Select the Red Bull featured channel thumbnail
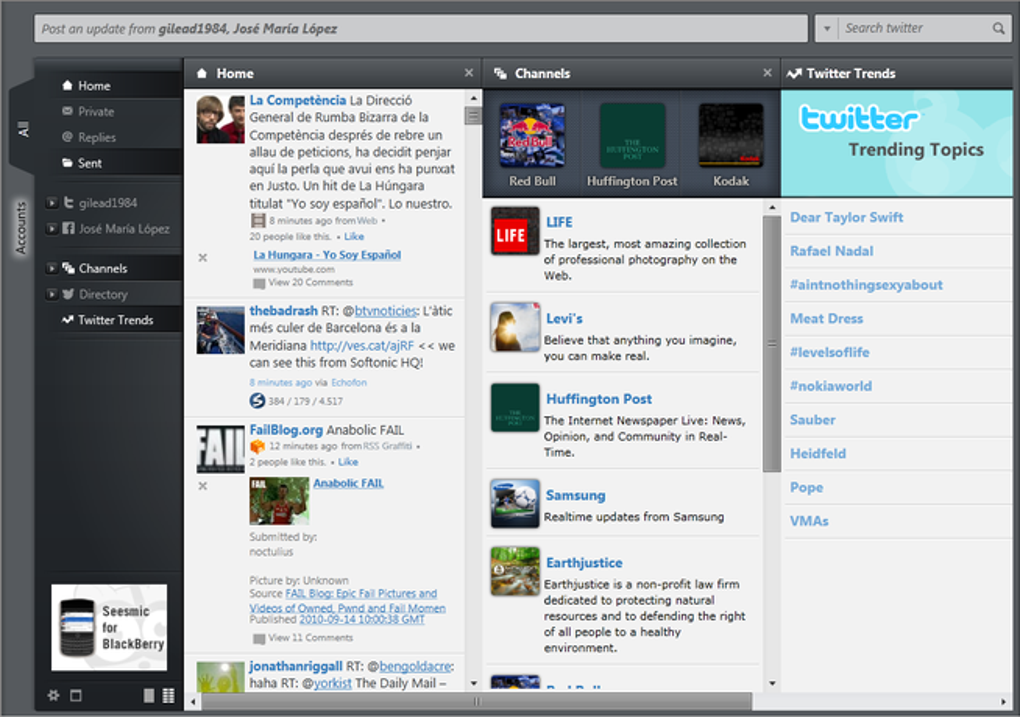Viewport: 1020px width, 717px height. tap(532, 135)
